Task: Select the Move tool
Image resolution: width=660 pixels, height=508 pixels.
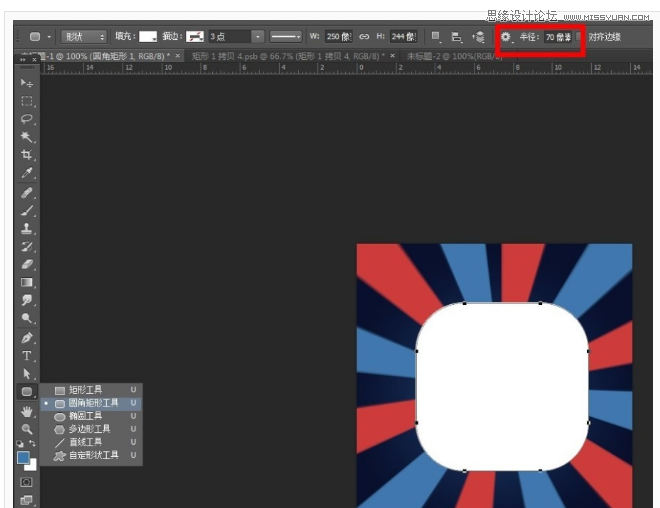Action: (27, 83)
